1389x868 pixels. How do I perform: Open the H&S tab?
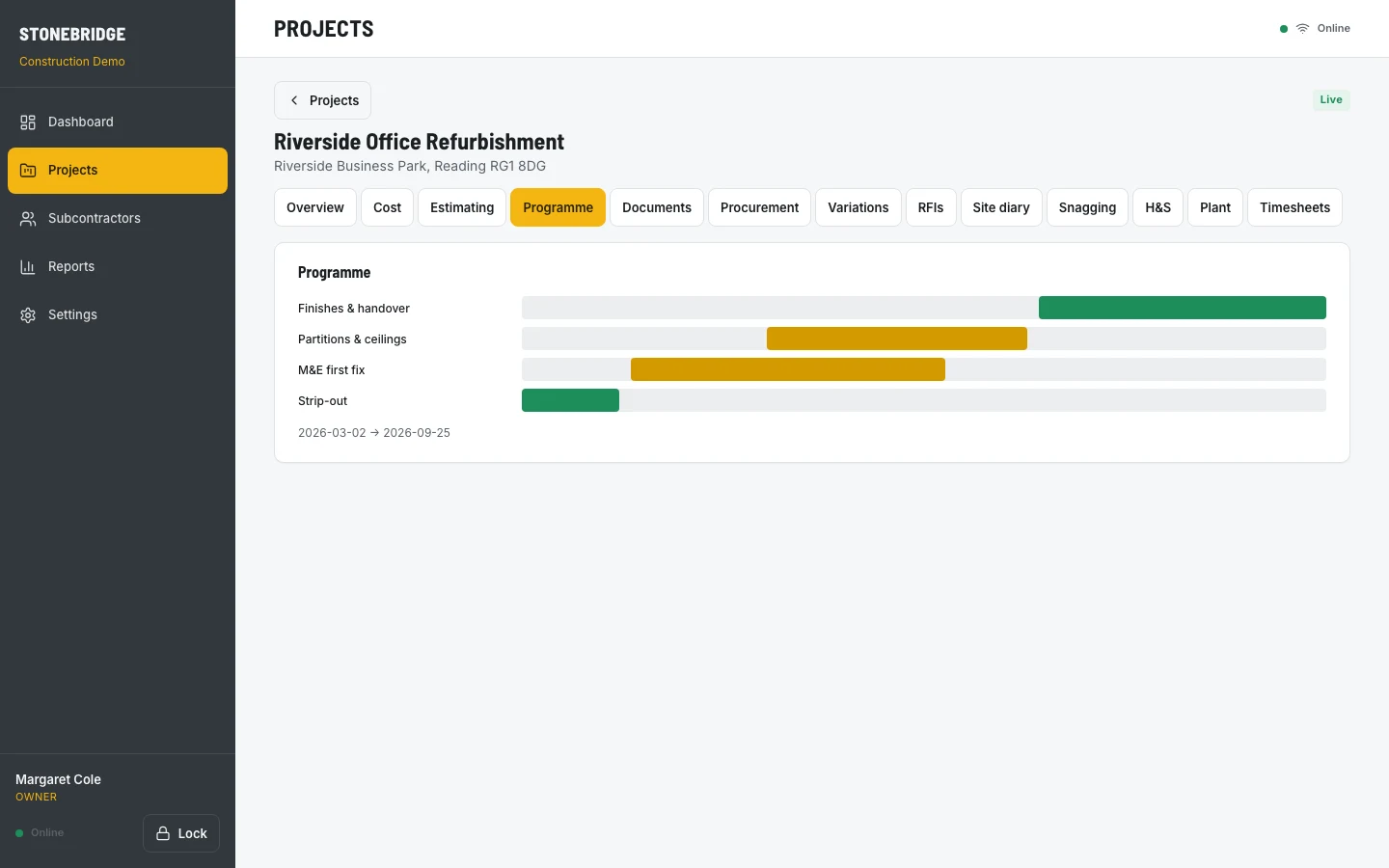click(x=1157, y=207)
